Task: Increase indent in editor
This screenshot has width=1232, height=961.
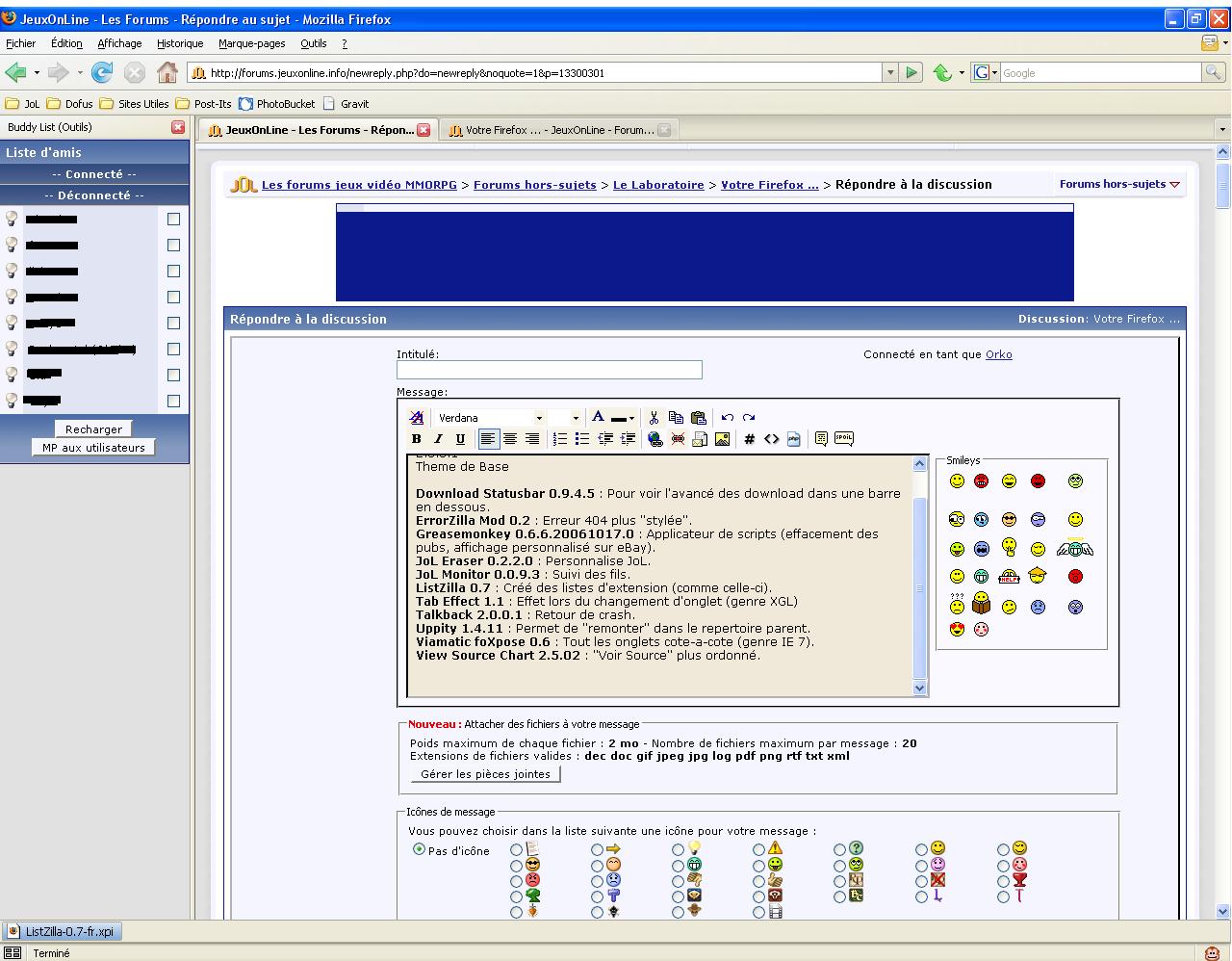Action: 628,439
